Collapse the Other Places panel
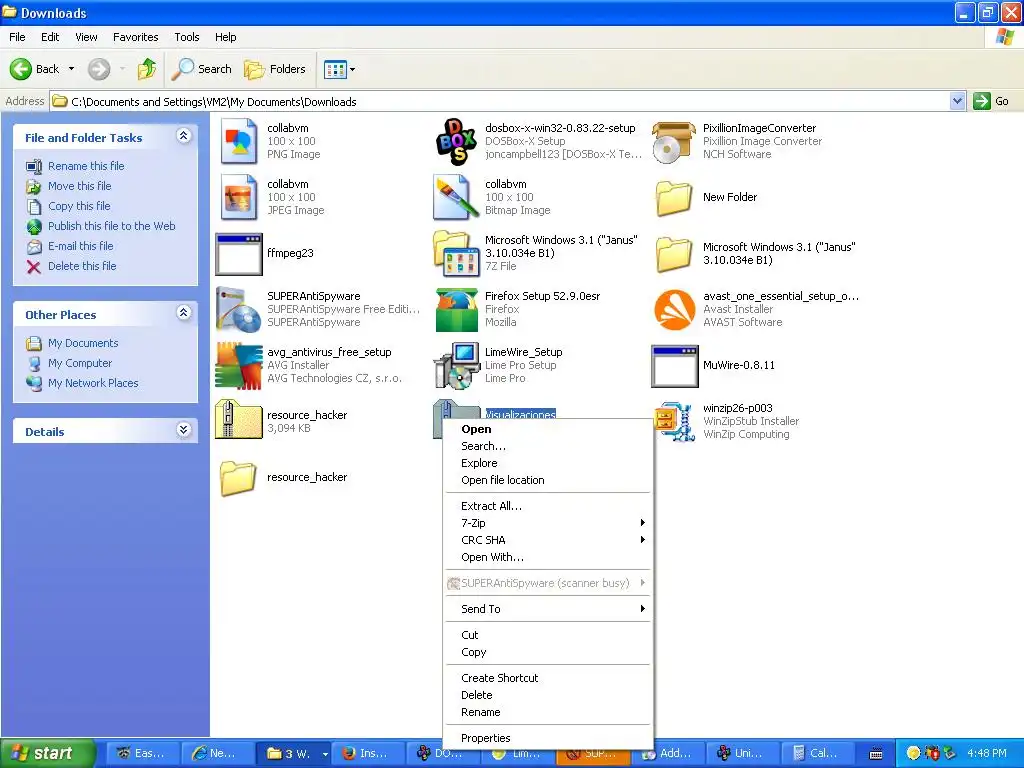Viewport: 1024px width, 768px height. tap(184, 313)
